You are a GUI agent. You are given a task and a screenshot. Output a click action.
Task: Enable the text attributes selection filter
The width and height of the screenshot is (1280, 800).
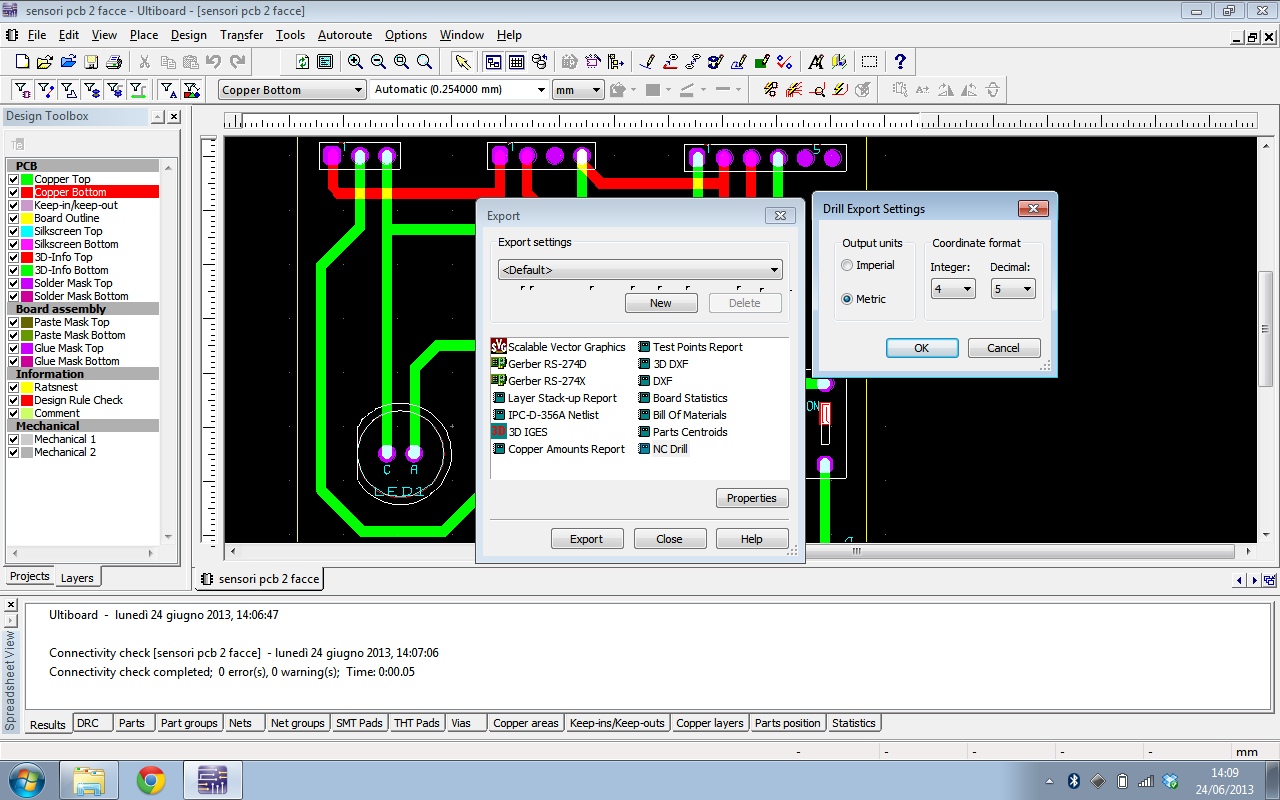coord(168,89)
